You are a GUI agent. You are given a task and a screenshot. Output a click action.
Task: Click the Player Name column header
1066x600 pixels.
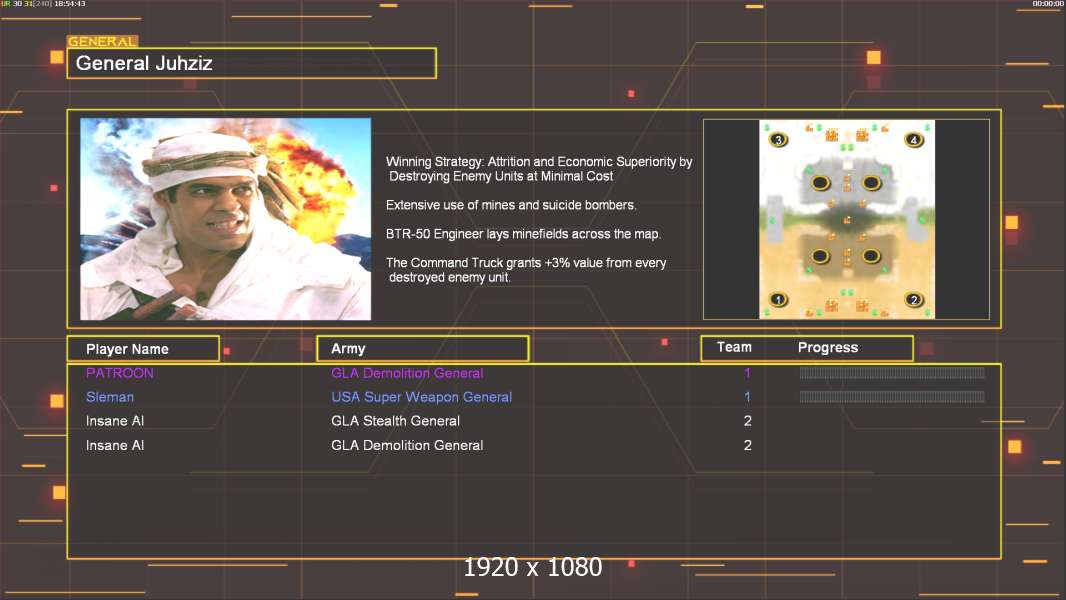click(143, 349)
